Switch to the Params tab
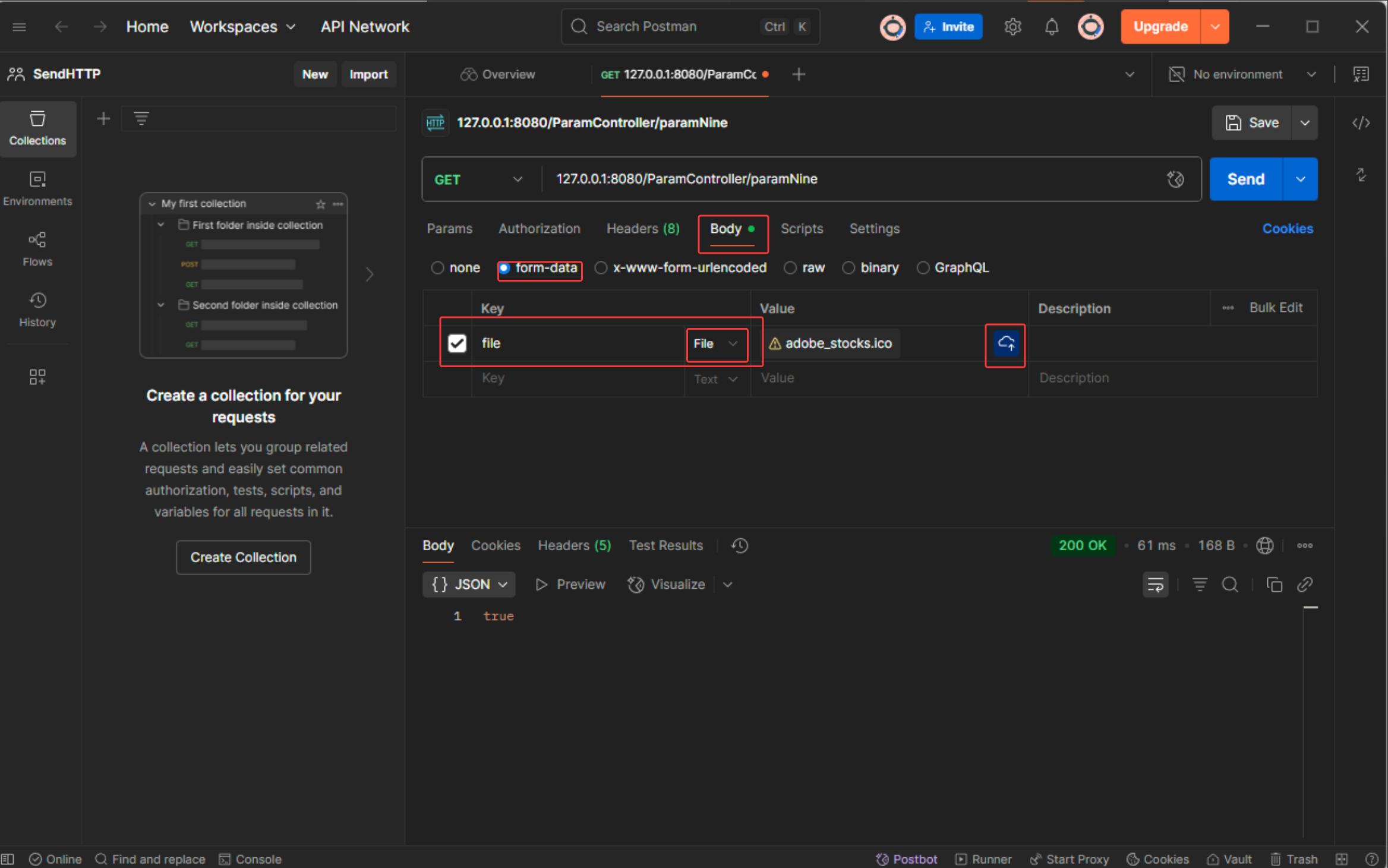Viewport: 1388px width, 868px height. (x=450, y=229)
